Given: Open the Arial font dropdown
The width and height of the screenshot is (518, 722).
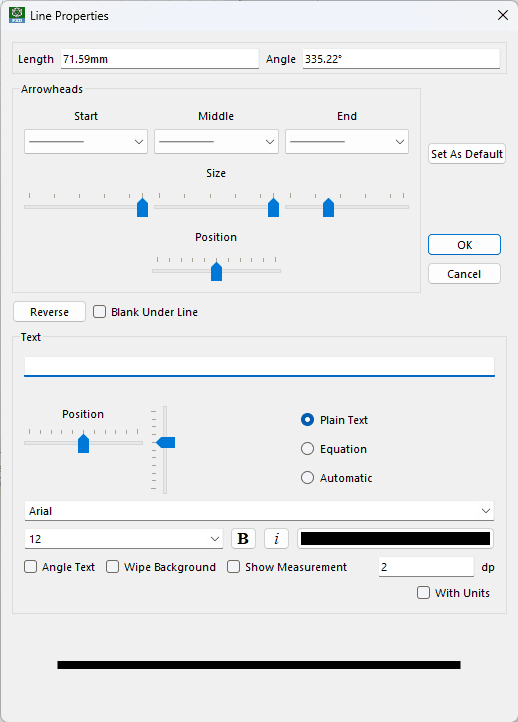Looking at the screenshot, I should point(259,511).
